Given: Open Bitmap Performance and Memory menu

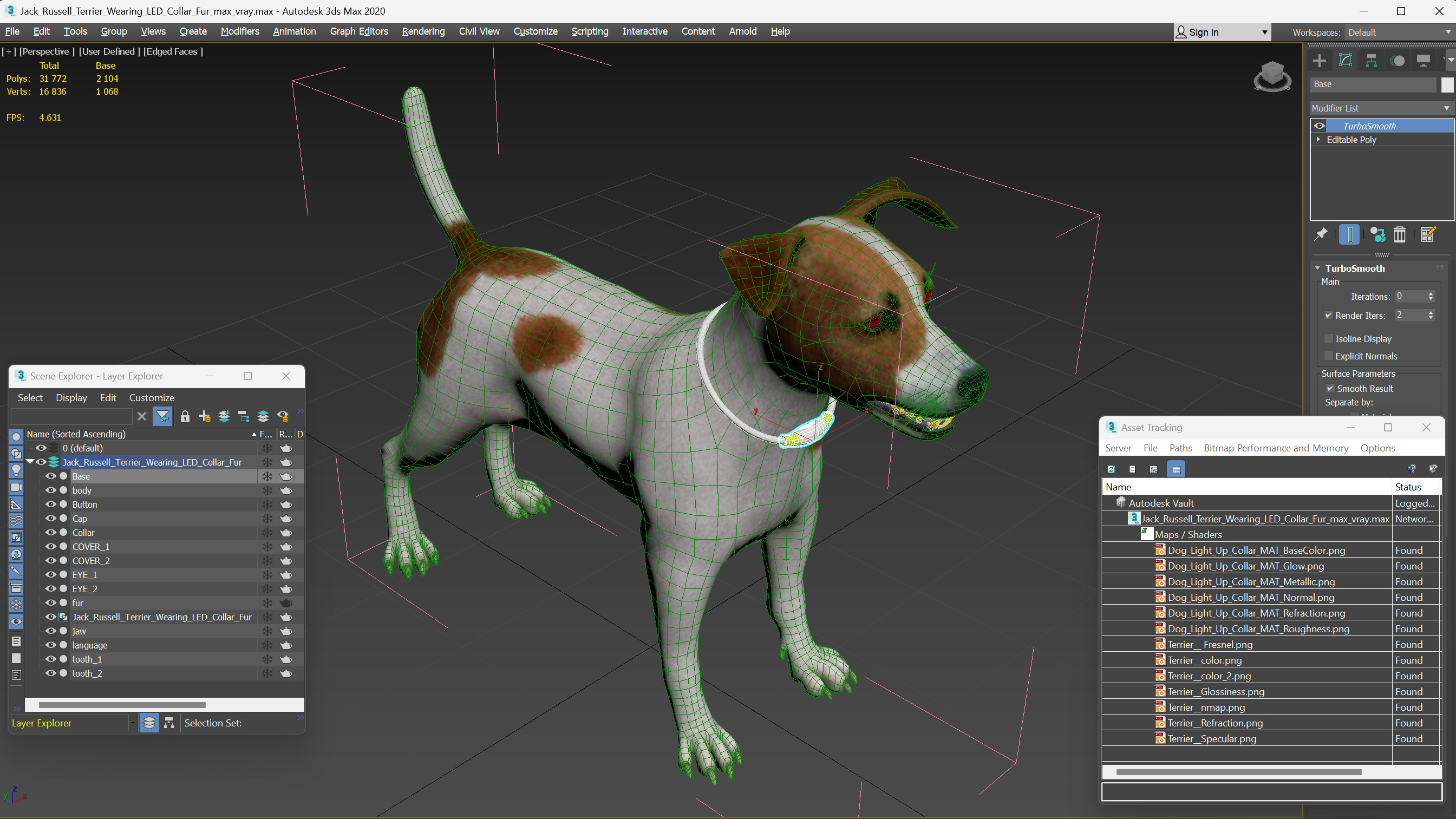Looking at the screenshot, I should point(1276,448).
